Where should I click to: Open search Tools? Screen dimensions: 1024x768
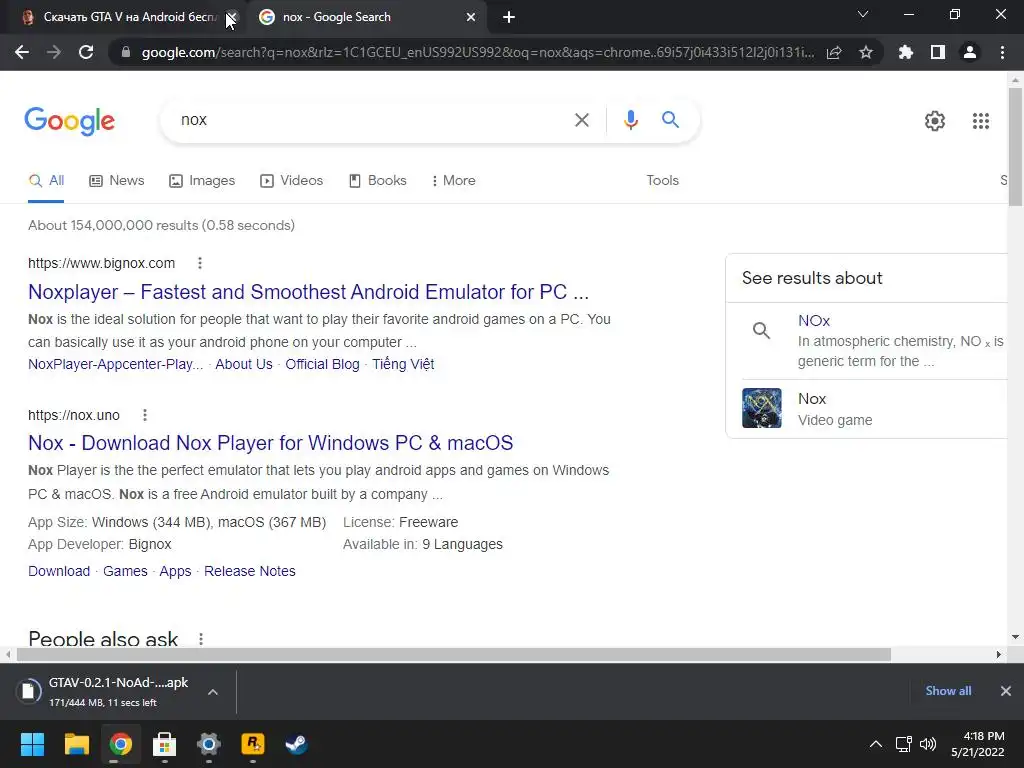pos(662,180)
